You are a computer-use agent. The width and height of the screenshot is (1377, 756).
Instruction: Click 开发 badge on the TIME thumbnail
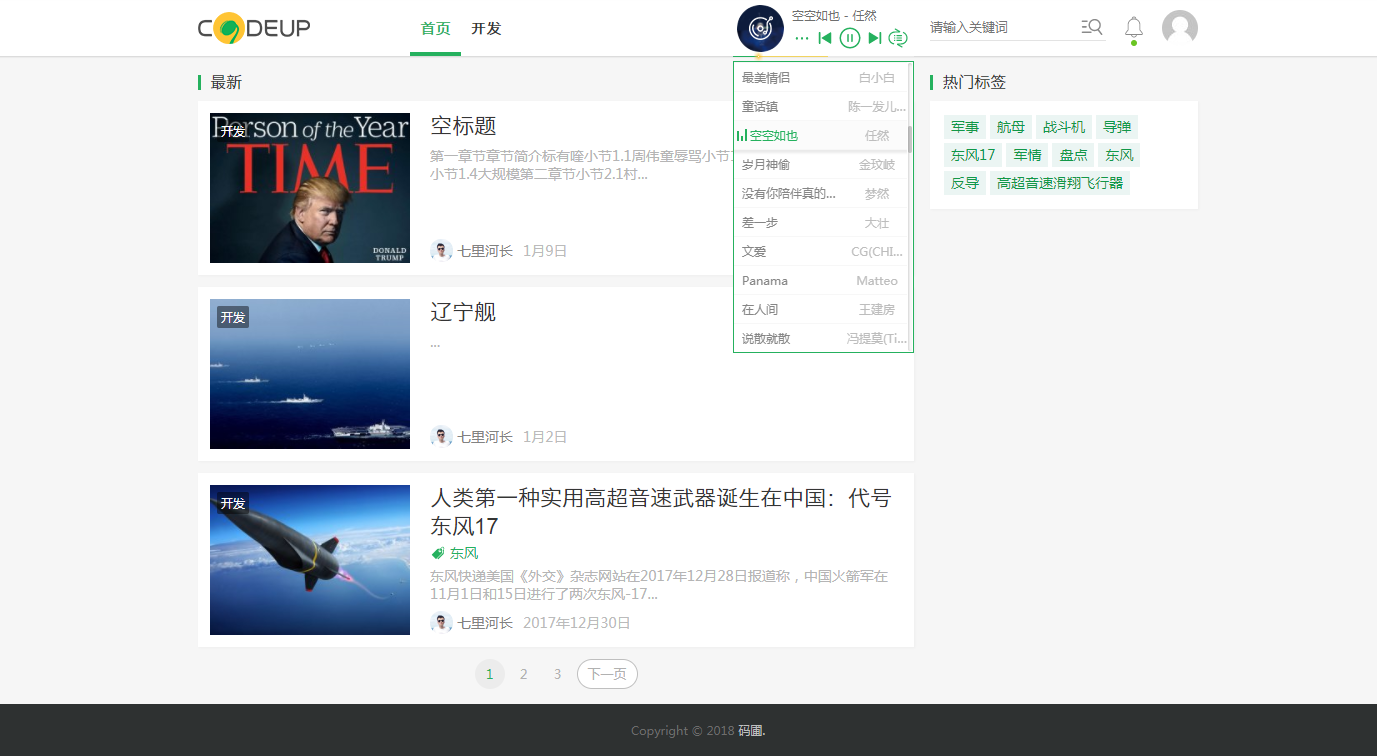click(233, 131)
